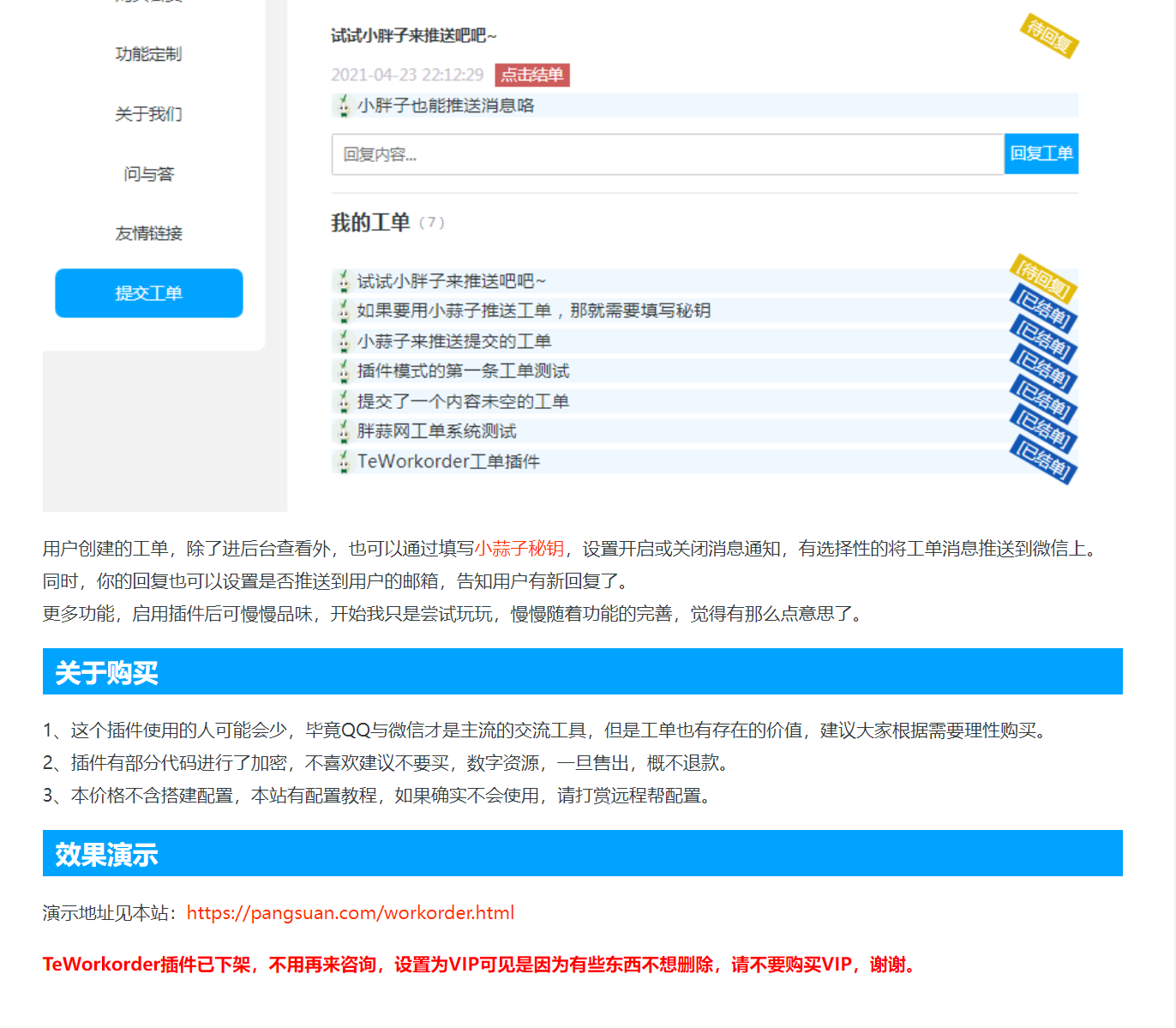The image size is (1176, 1028).
Task: Open ticket 试试小胖子来推送吧吧 in the list
Action: tap(451, 281)
